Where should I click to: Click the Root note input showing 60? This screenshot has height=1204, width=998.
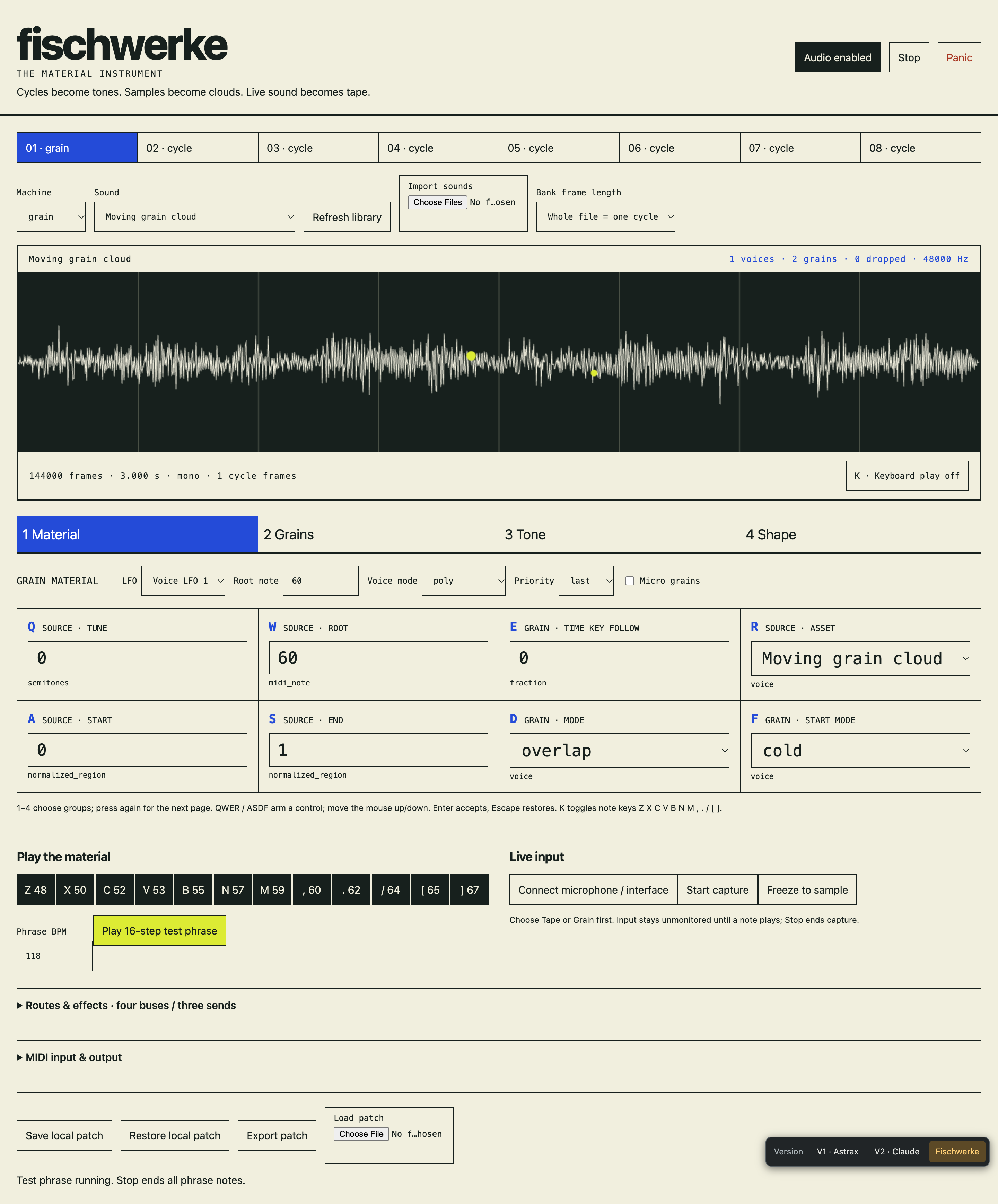coord(321,581)
